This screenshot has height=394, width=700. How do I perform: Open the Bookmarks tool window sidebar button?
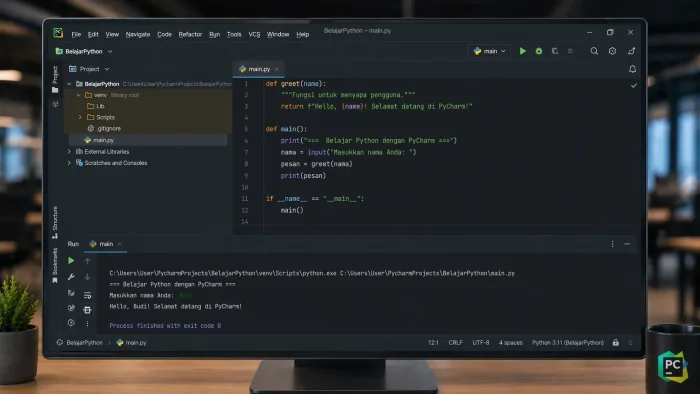point(55,265)
